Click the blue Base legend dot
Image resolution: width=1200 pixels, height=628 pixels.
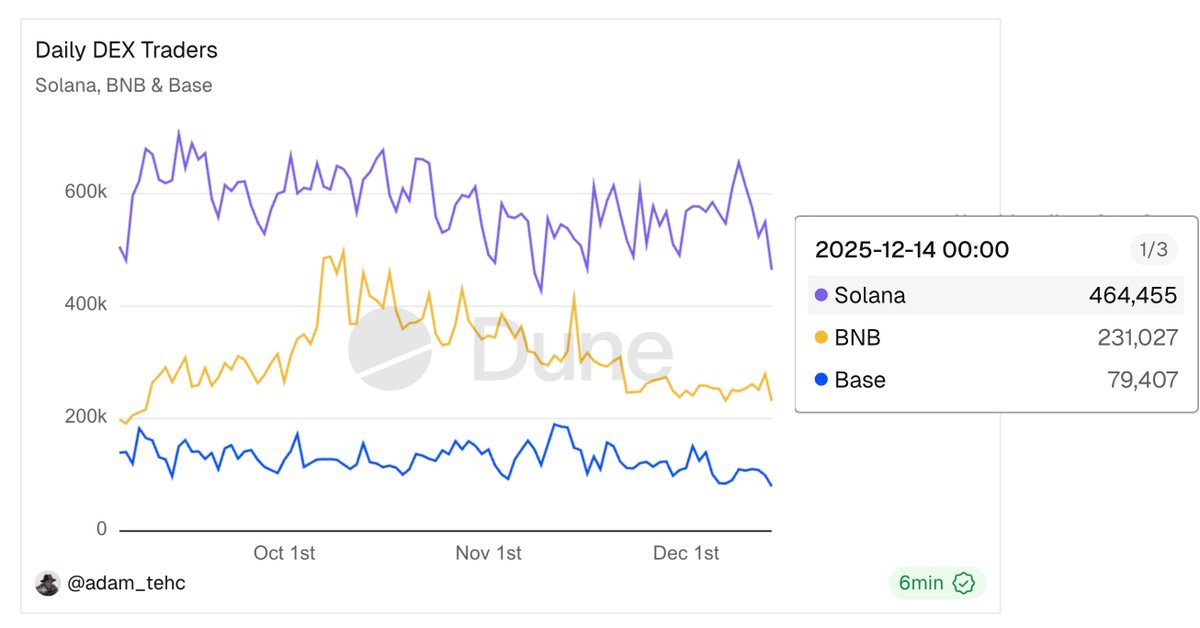pyautogui.click(x=822, y=380)
